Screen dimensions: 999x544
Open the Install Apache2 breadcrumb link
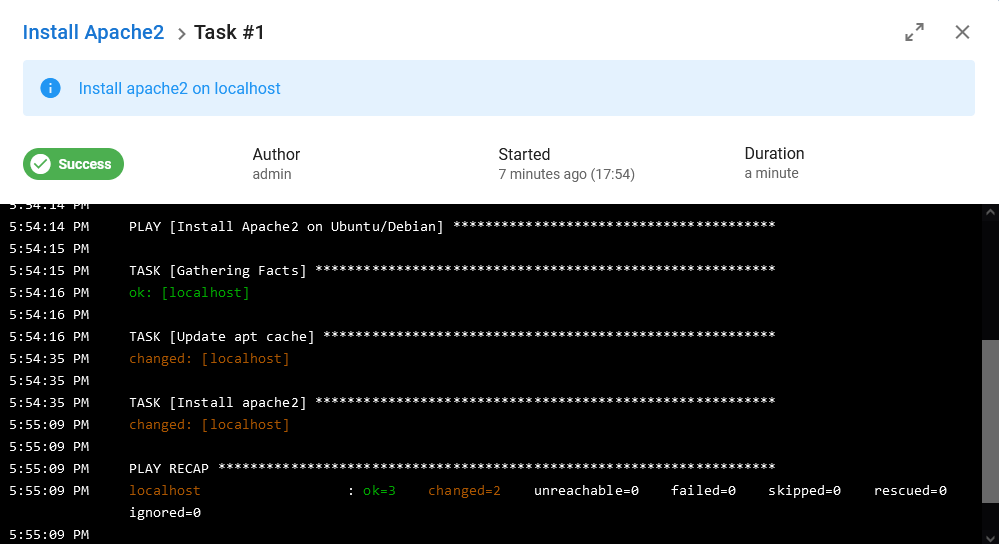tap(93, 32)
